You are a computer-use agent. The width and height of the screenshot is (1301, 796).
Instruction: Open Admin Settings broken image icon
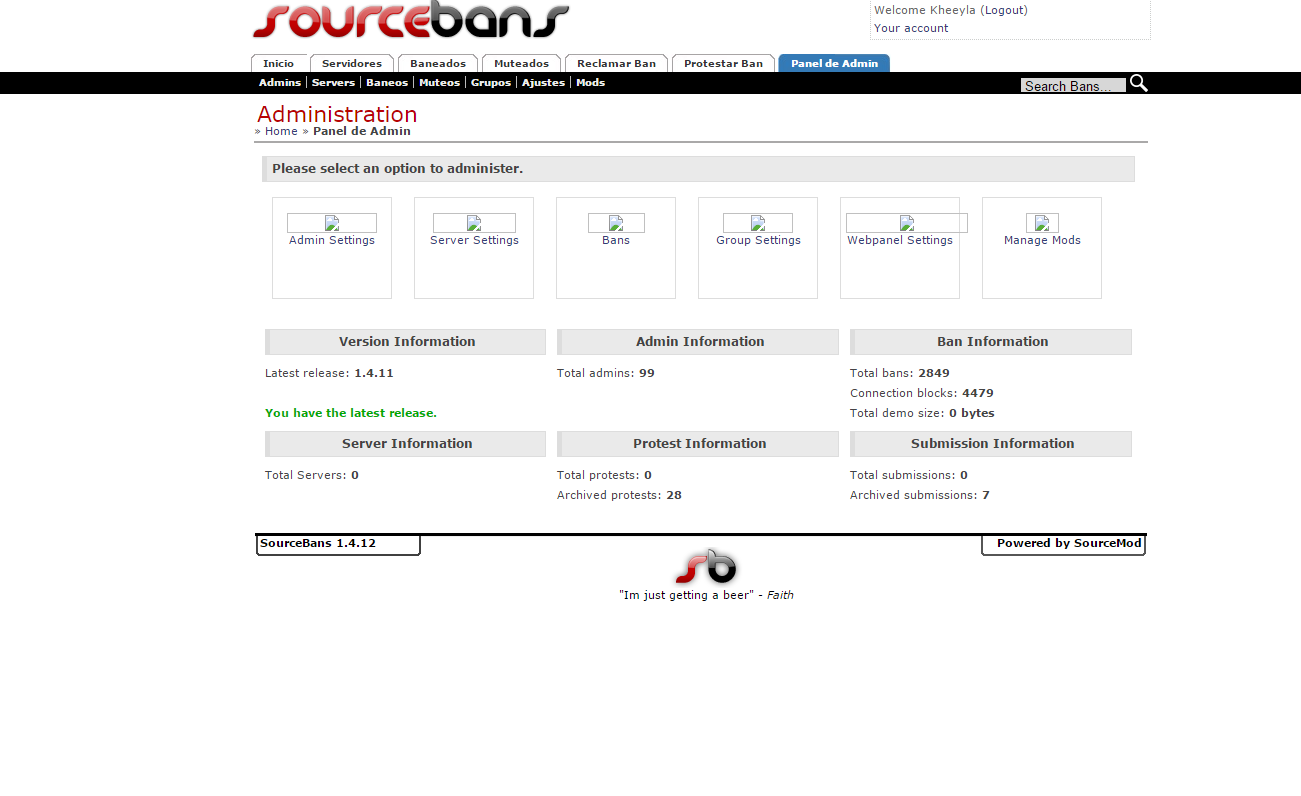(332, 223)
